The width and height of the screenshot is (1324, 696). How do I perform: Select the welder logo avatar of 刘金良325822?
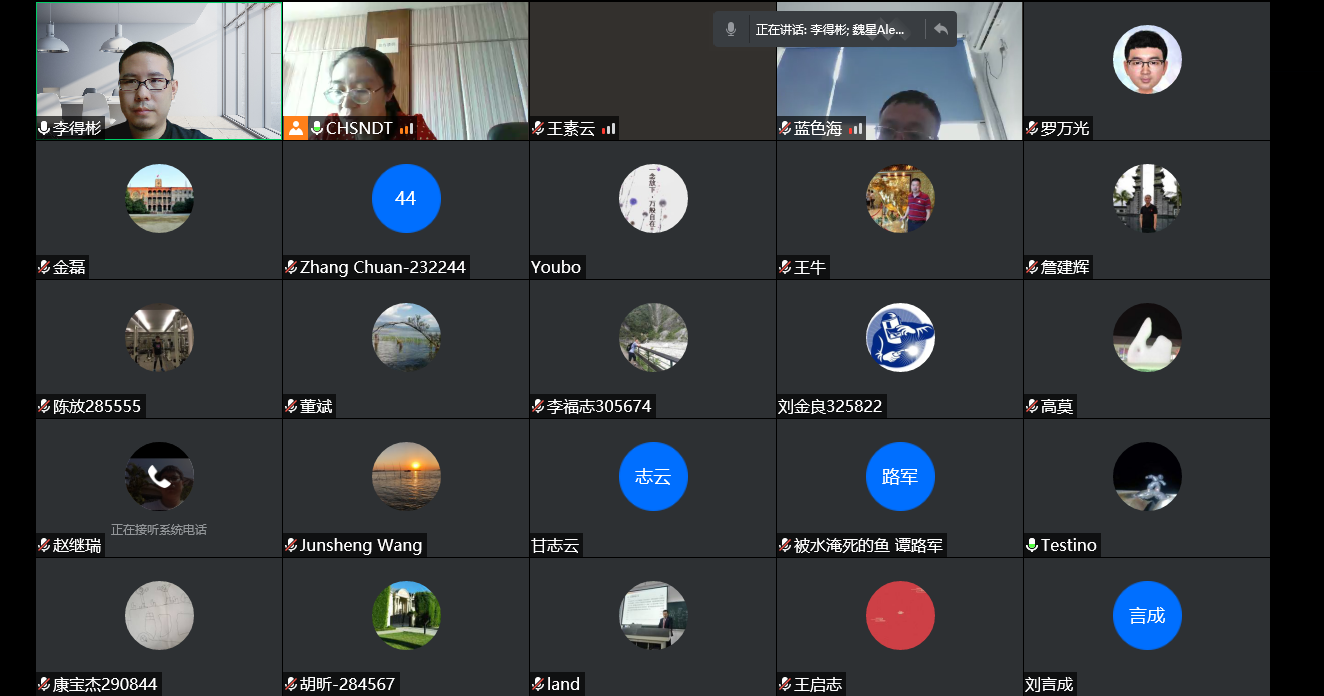[900, 337]
